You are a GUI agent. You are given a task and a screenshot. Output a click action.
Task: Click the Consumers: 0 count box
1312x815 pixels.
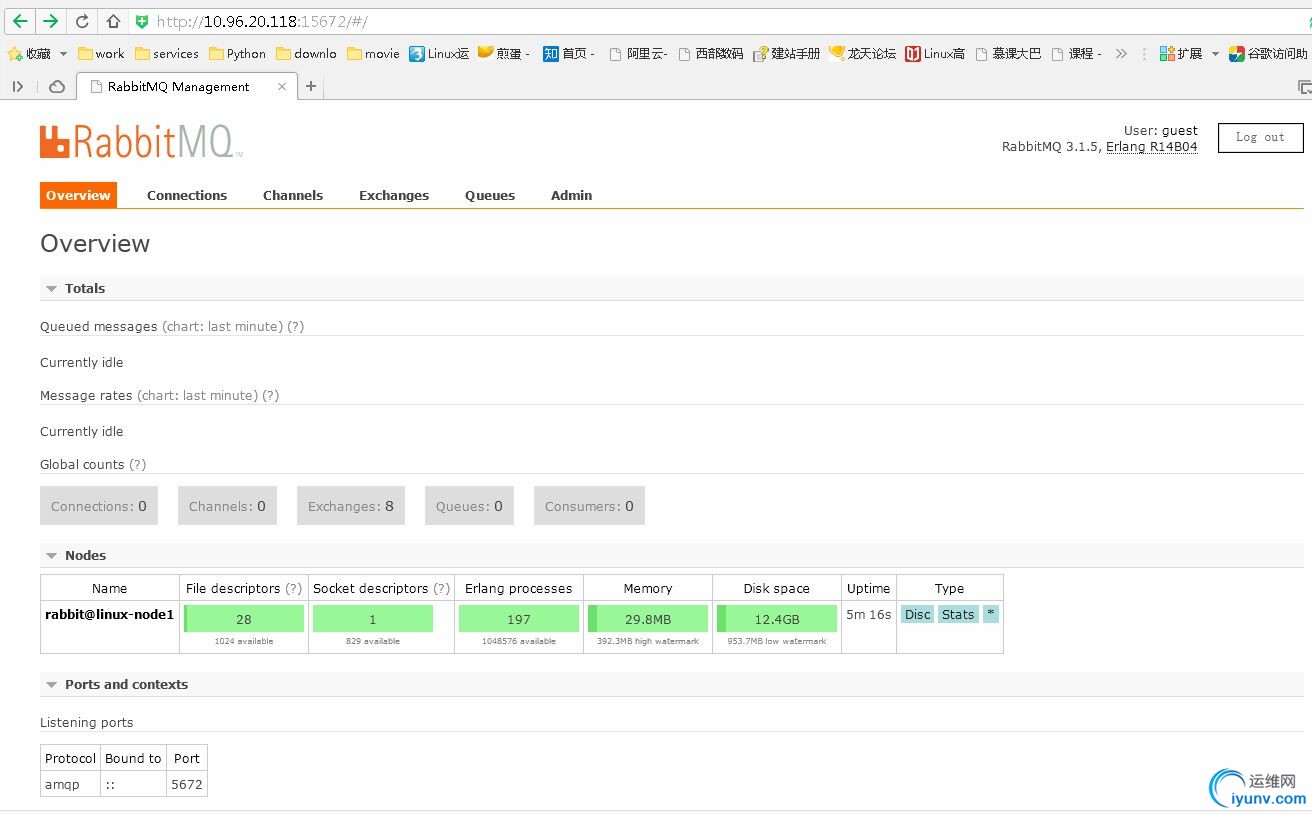(x=589, y=506)
